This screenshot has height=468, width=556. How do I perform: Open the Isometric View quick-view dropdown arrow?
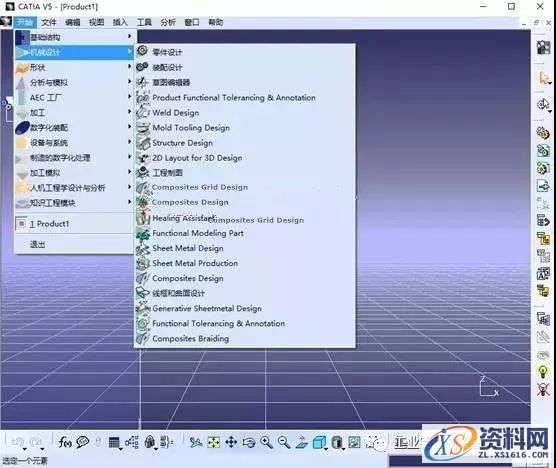(326, 450)
